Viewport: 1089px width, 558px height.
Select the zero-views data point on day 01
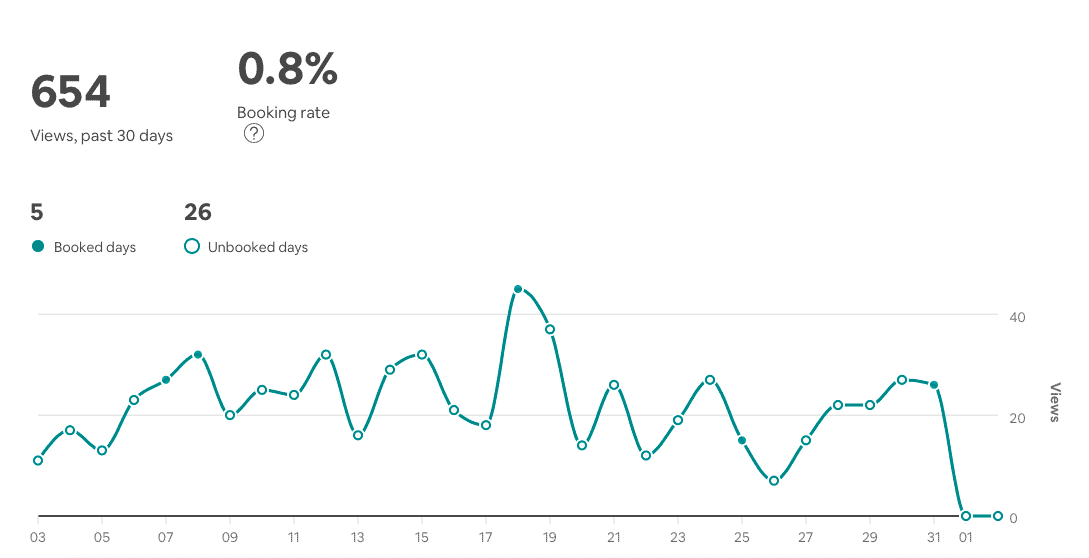[966, 516]
